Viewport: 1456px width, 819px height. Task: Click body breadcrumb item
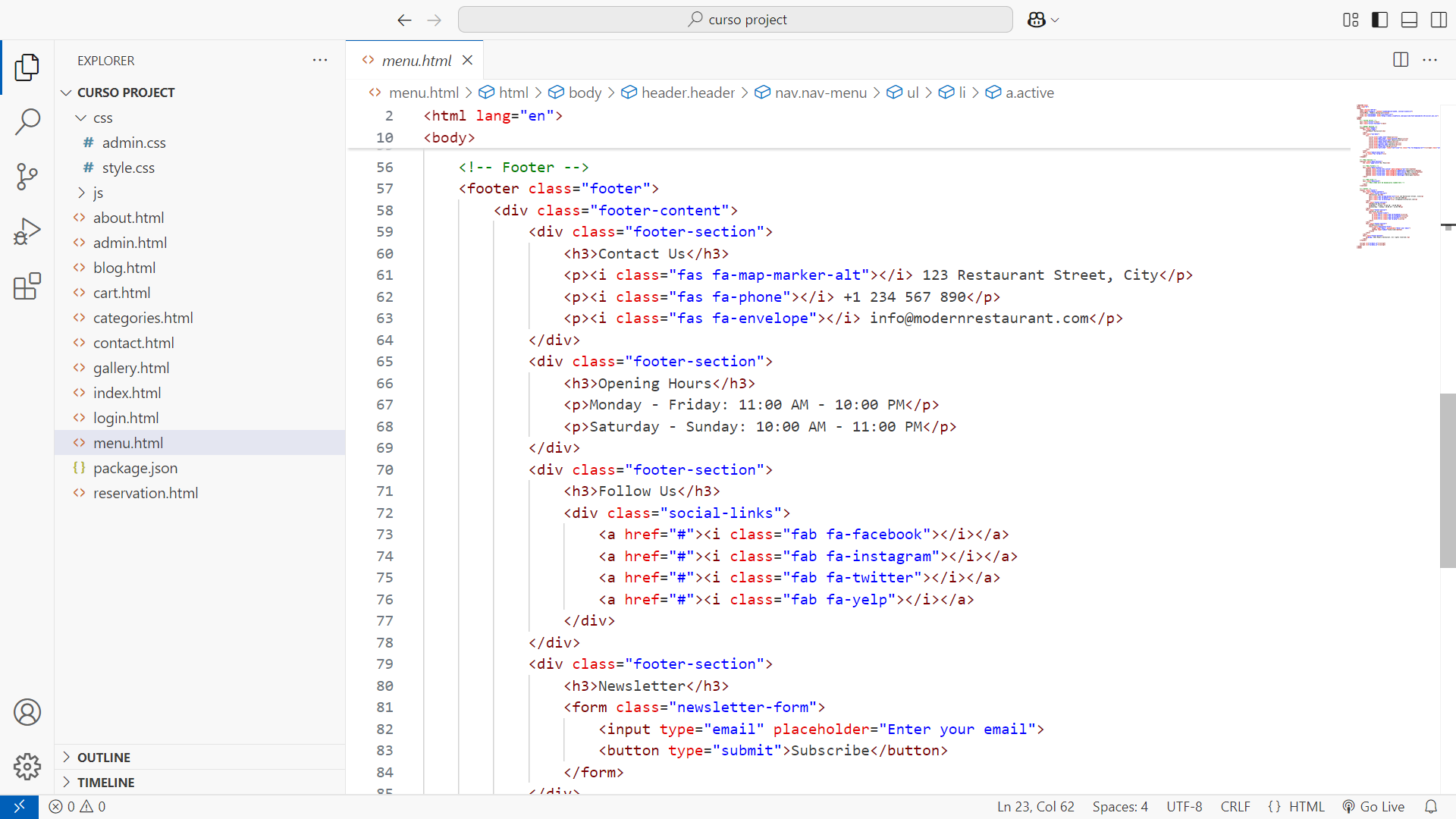[576, 93]
